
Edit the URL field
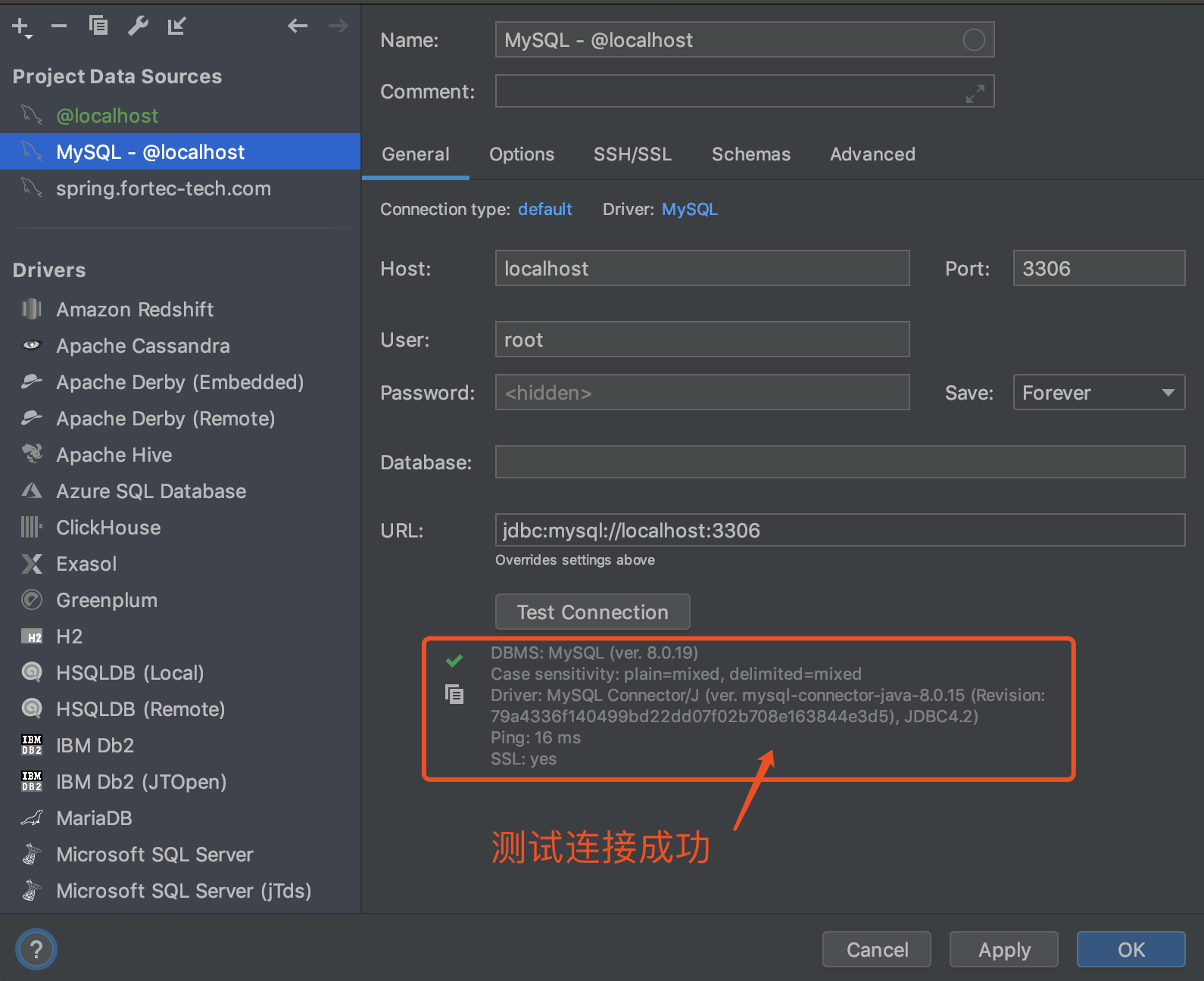pyautogui.click(x=840, y=530)
